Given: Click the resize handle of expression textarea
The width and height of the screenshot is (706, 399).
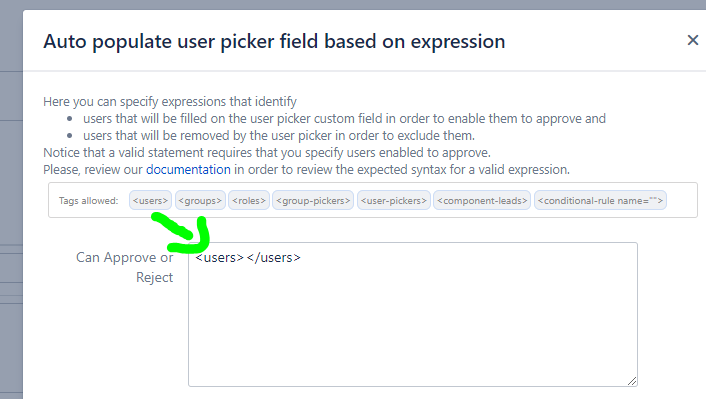Looking at the screenshot, I should click(x=632, y=381).
